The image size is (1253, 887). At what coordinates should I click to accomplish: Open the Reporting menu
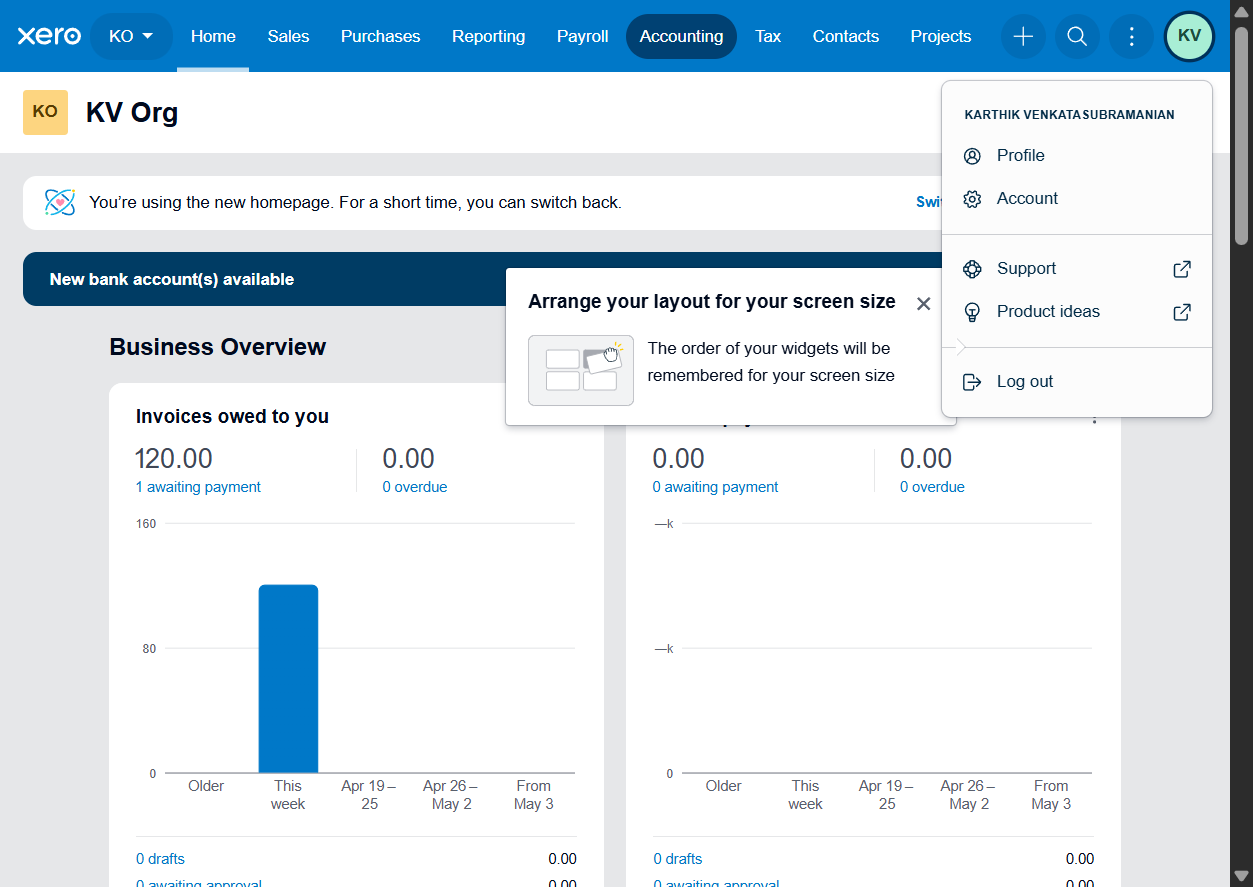[x=488, y=36]
